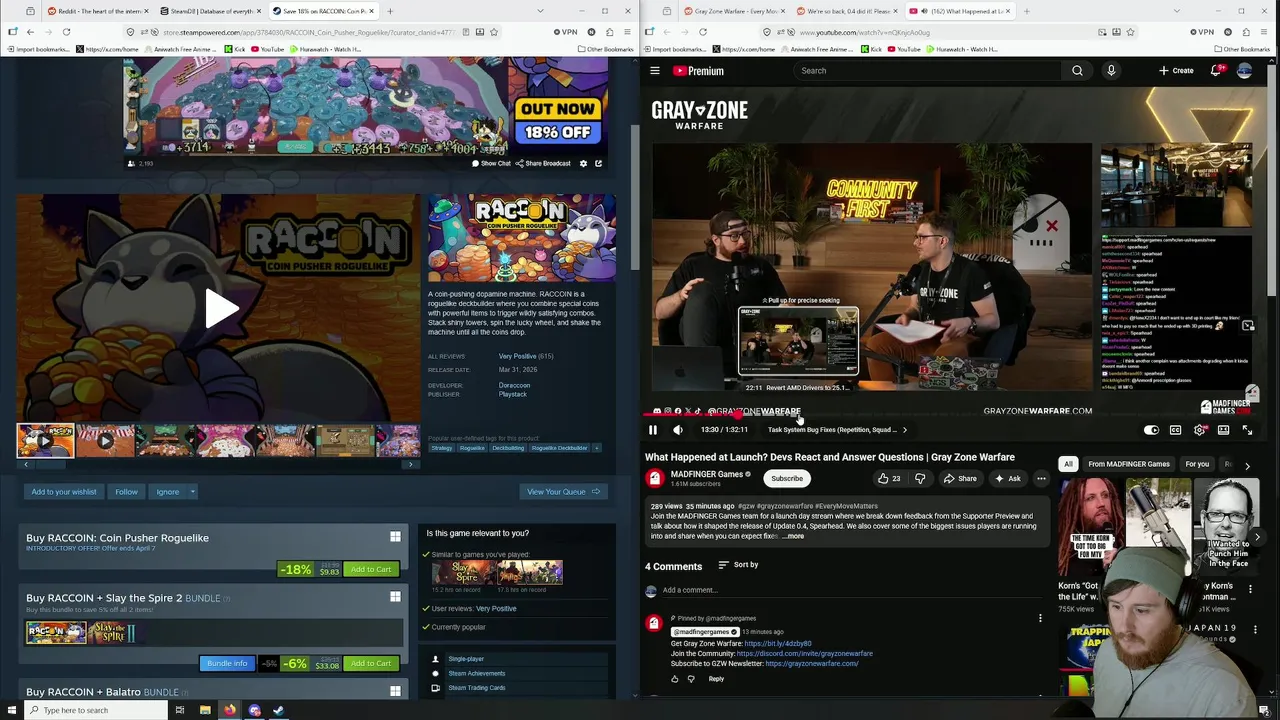Image resolution: width=1280 pixels, height=720 pixels.
Task: Bookmark Steam page with star icon
Action: [x=493, y=32]
